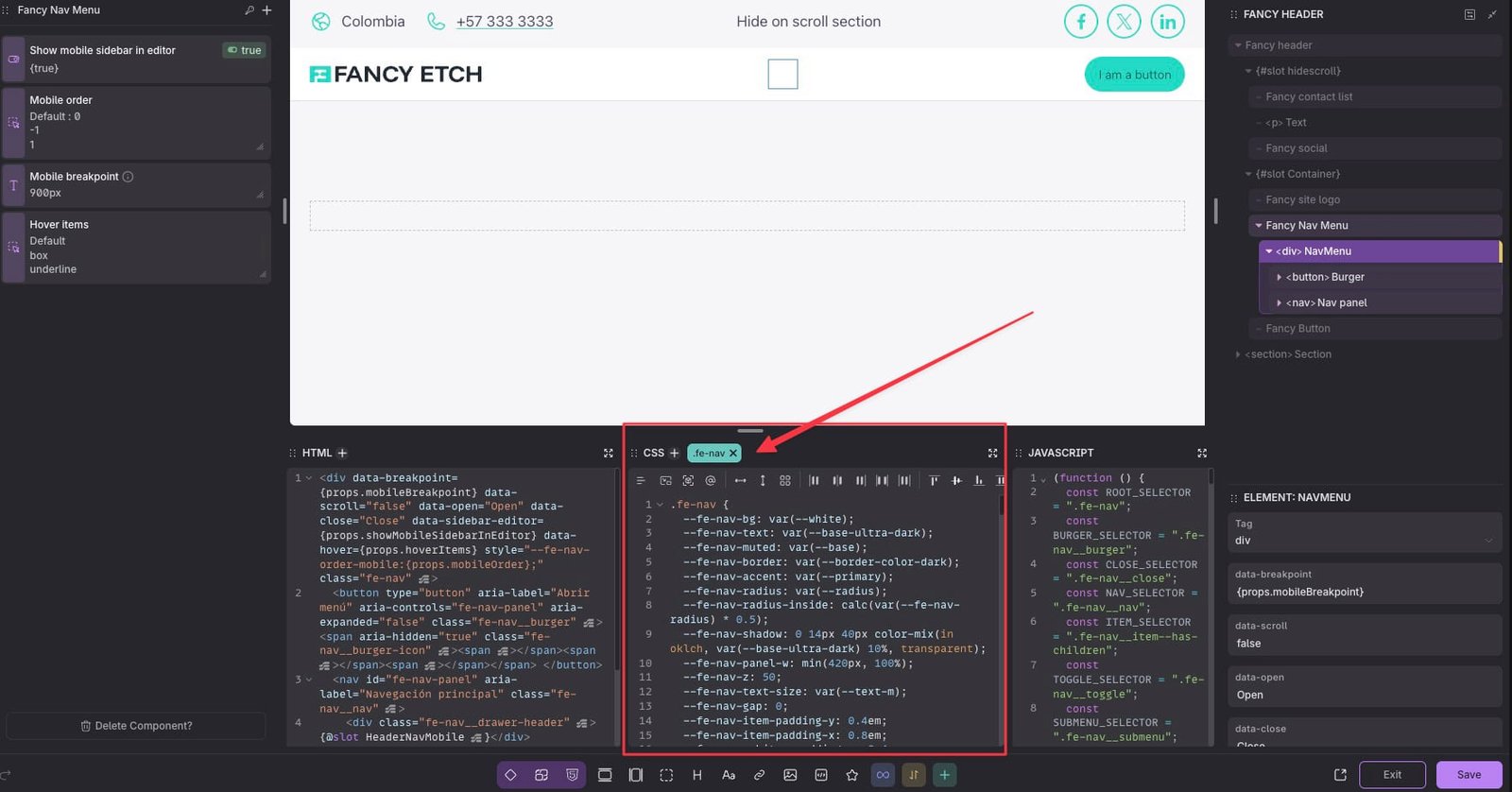
Task: Add a new CSS class selector
Action: pyautogui.click(x=674, y=454)
